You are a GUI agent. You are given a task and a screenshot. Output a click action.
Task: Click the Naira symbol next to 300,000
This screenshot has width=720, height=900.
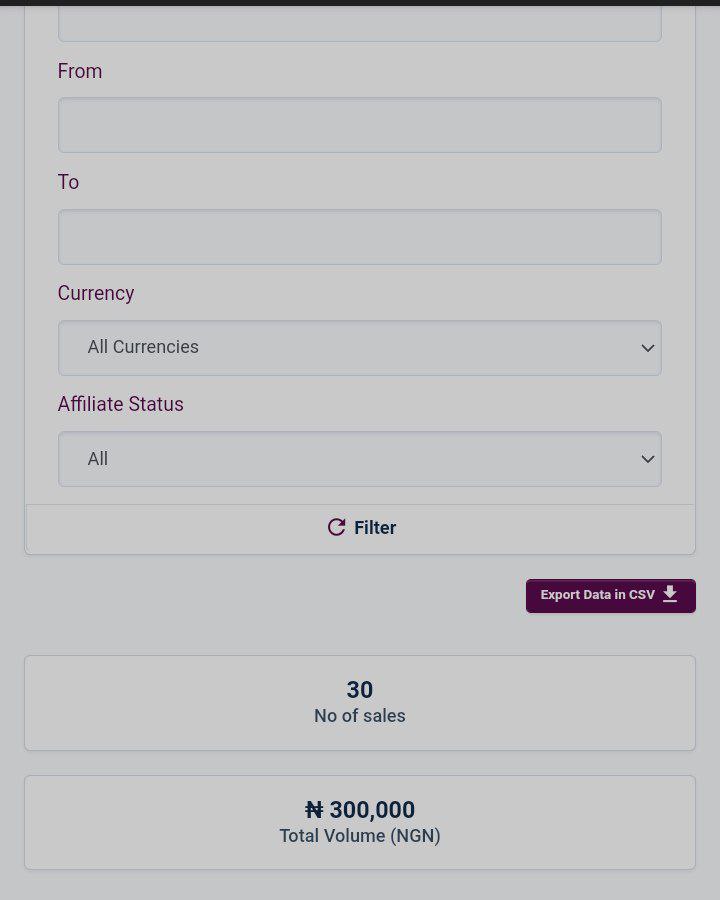tap(313, 810)
